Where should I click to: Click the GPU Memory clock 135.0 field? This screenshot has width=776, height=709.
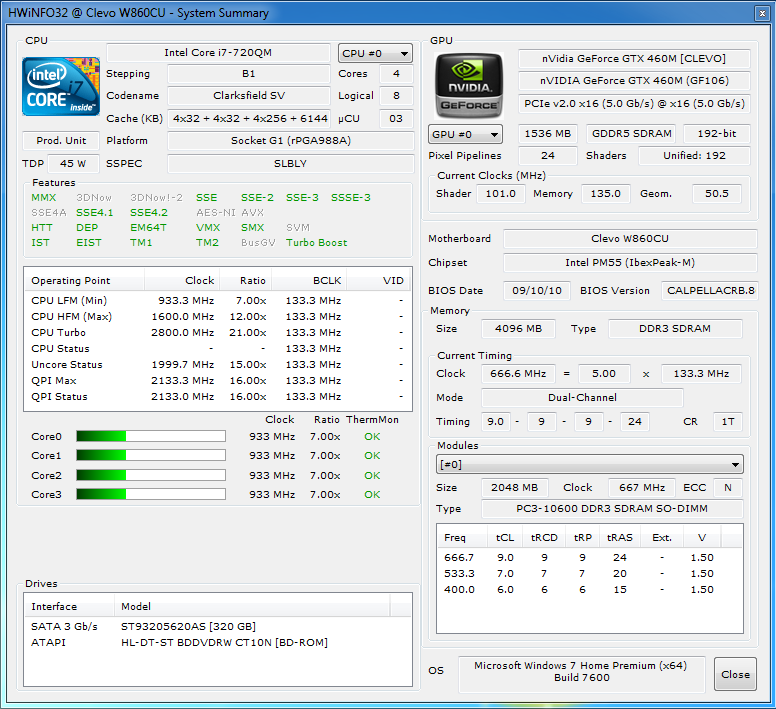(606, 193)
